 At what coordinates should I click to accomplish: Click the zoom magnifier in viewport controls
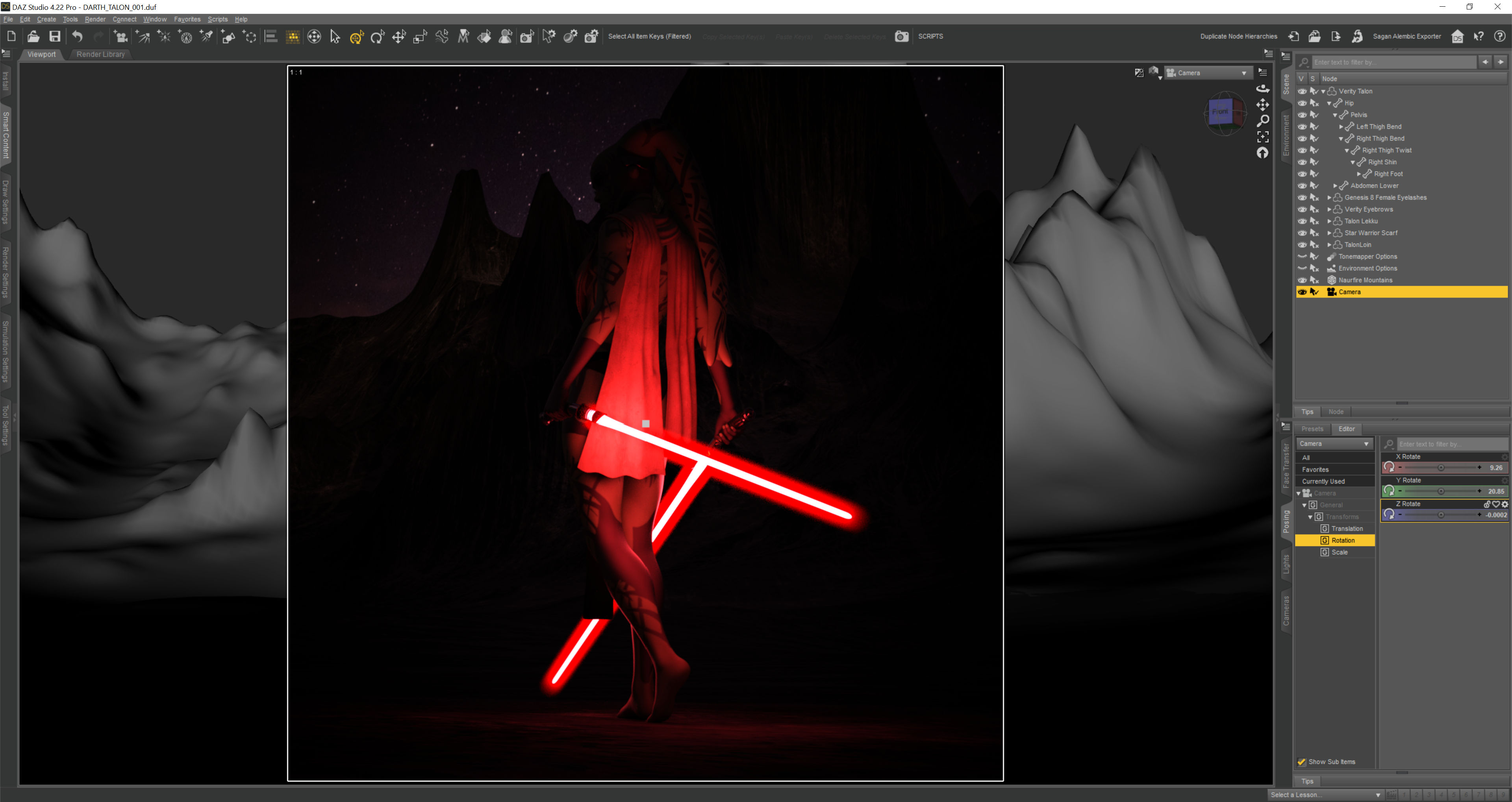pyautogui.click(x=1262, y=120)
